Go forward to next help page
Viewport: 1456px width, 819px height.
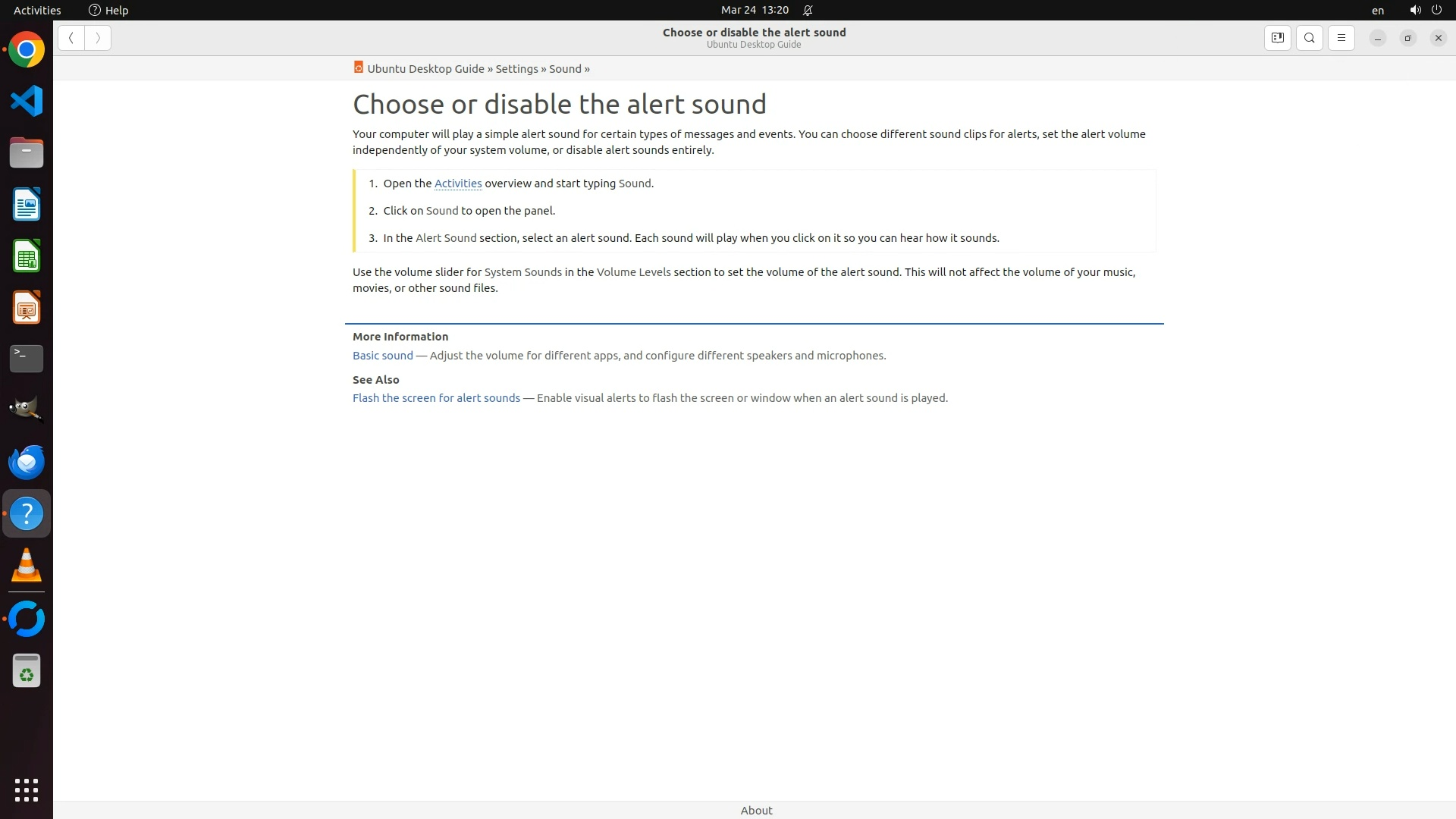(98, 38)
